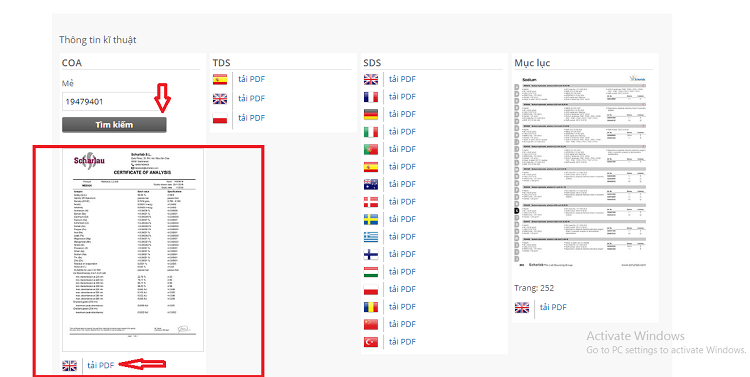Screen dimensions: 750x377
Task: Open the Greek SDS tải PDF link
Action: [x=402, y=237]
